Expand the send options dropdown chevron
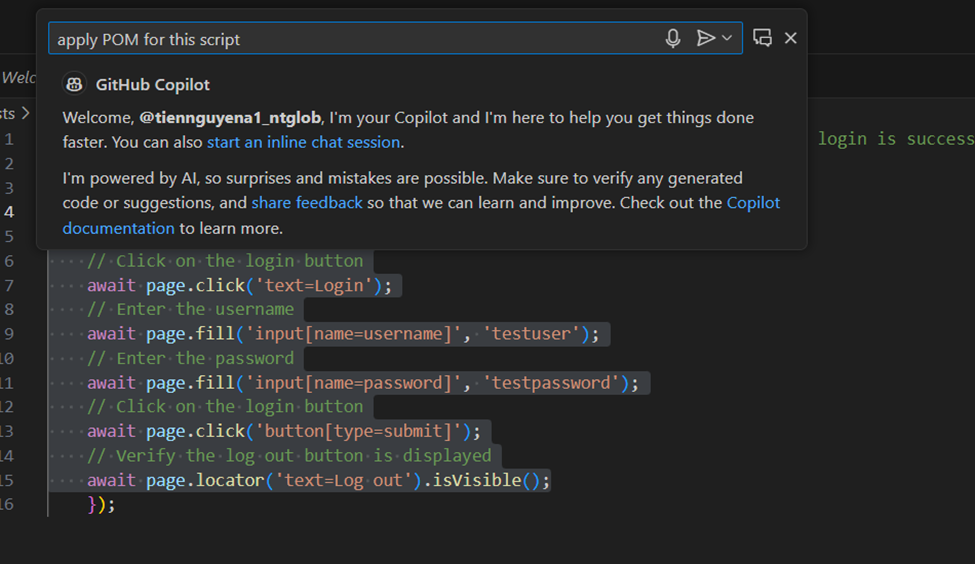 coord(727,38)
